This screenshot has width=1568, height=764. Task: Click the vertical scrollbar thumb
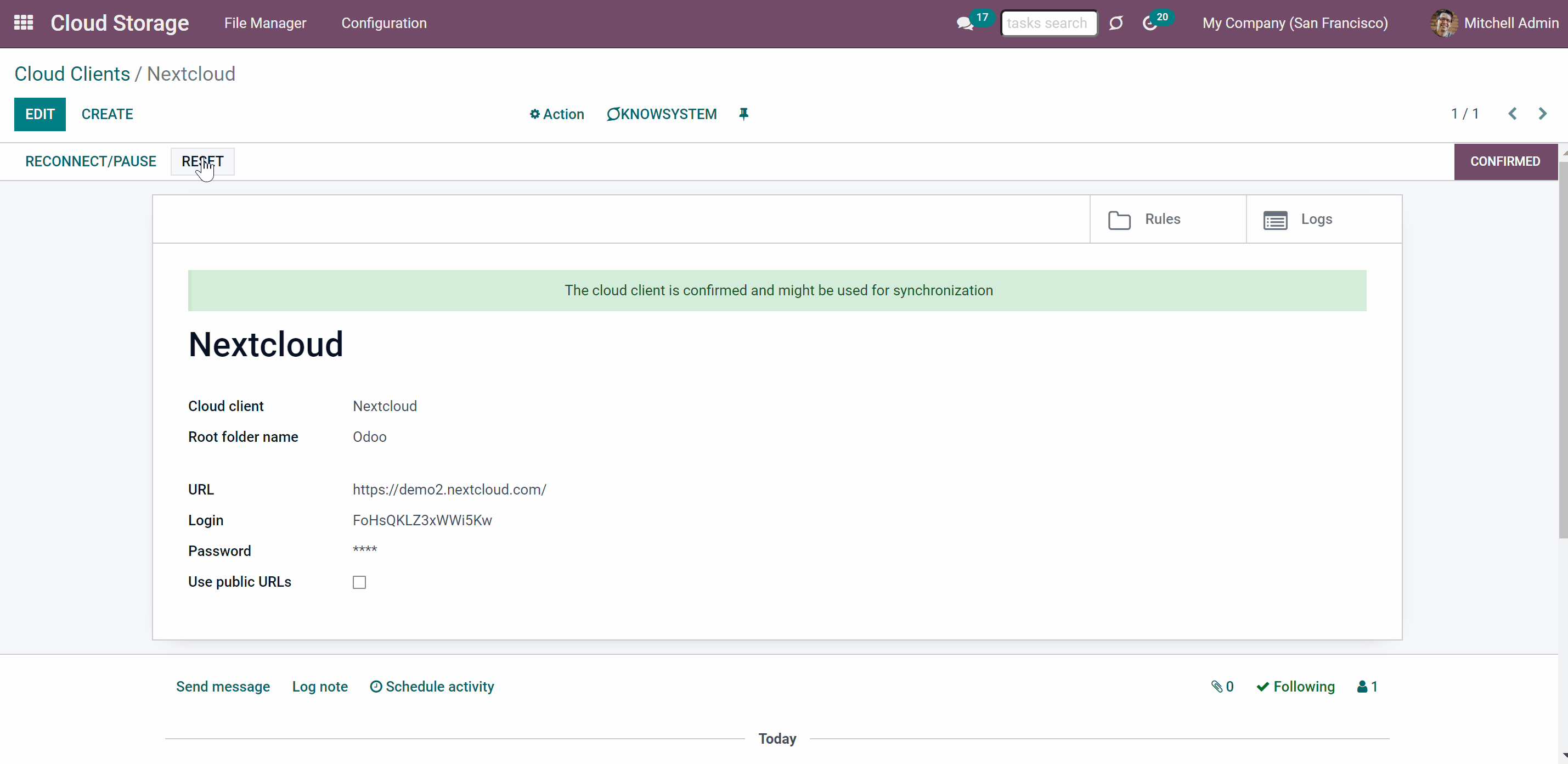pyautogui.click(x=1563, y=350)
